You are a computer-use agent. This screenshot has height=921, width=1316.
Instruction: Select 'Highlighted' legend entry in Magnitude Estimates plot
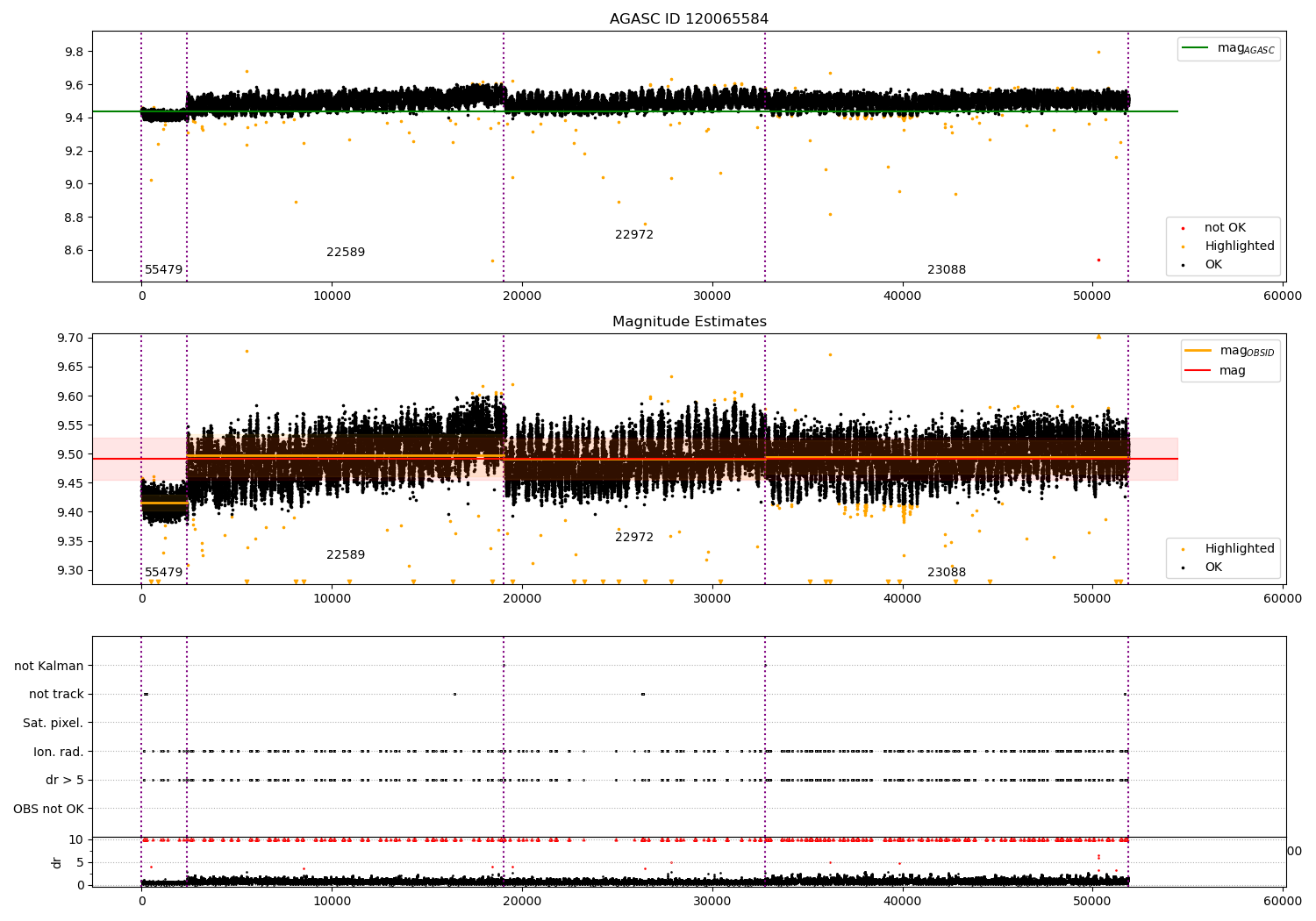[1239, 549]
